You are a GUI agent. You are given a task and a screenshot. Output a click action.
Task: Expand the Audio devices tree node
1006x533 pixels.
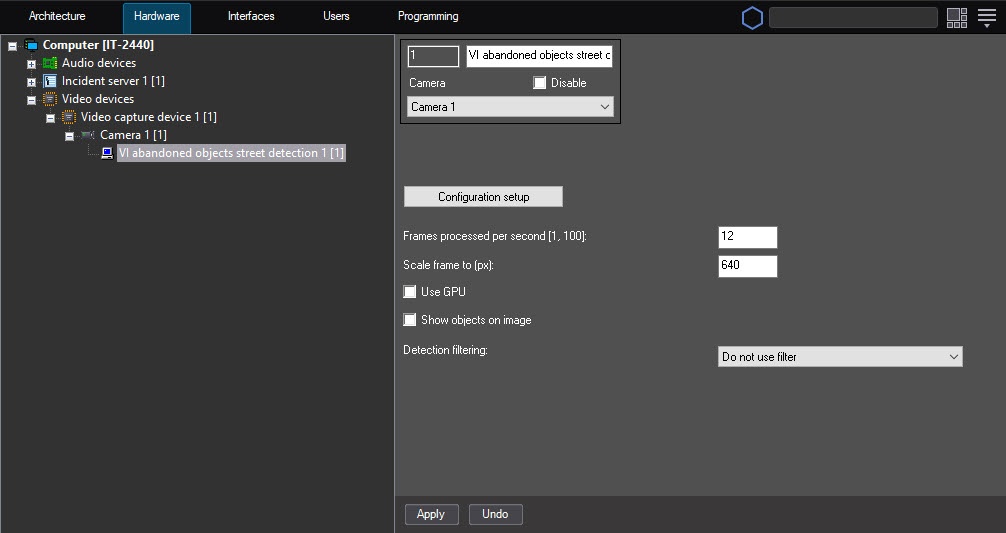pyautogui.click(x=31, y=64)
